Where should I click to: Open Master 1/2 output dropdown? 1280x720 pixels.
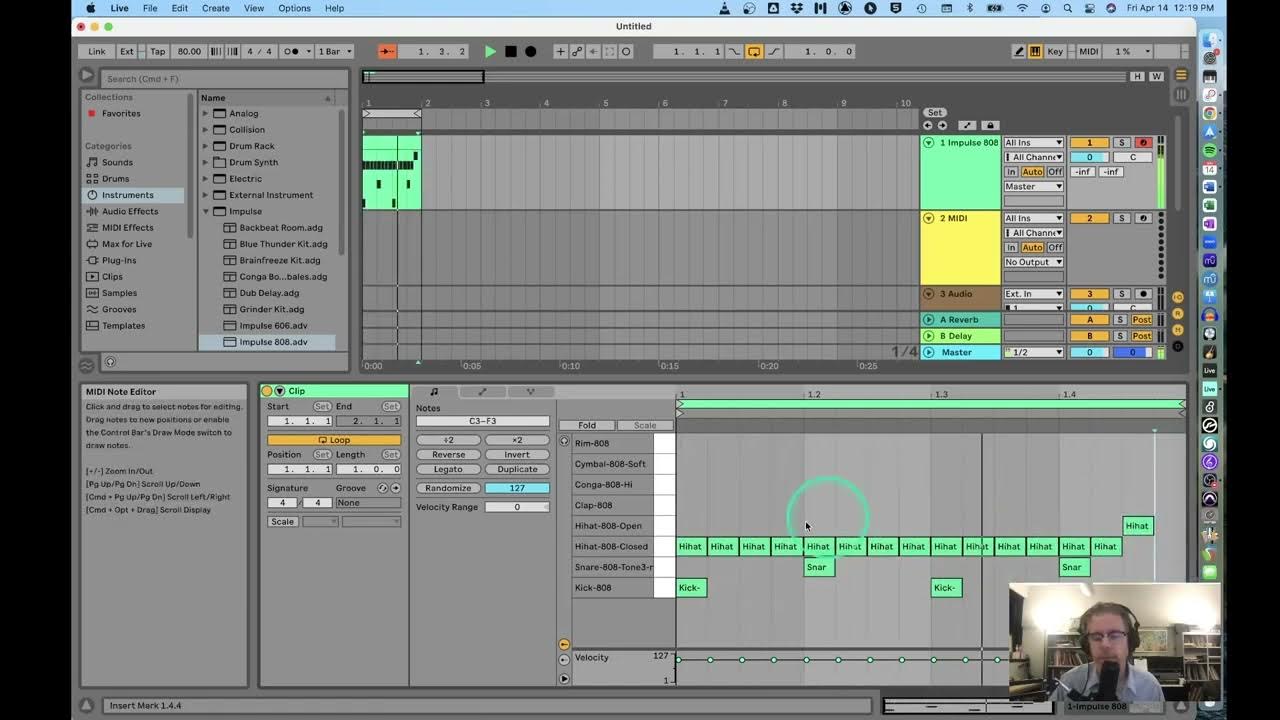tap(1034, 352)
